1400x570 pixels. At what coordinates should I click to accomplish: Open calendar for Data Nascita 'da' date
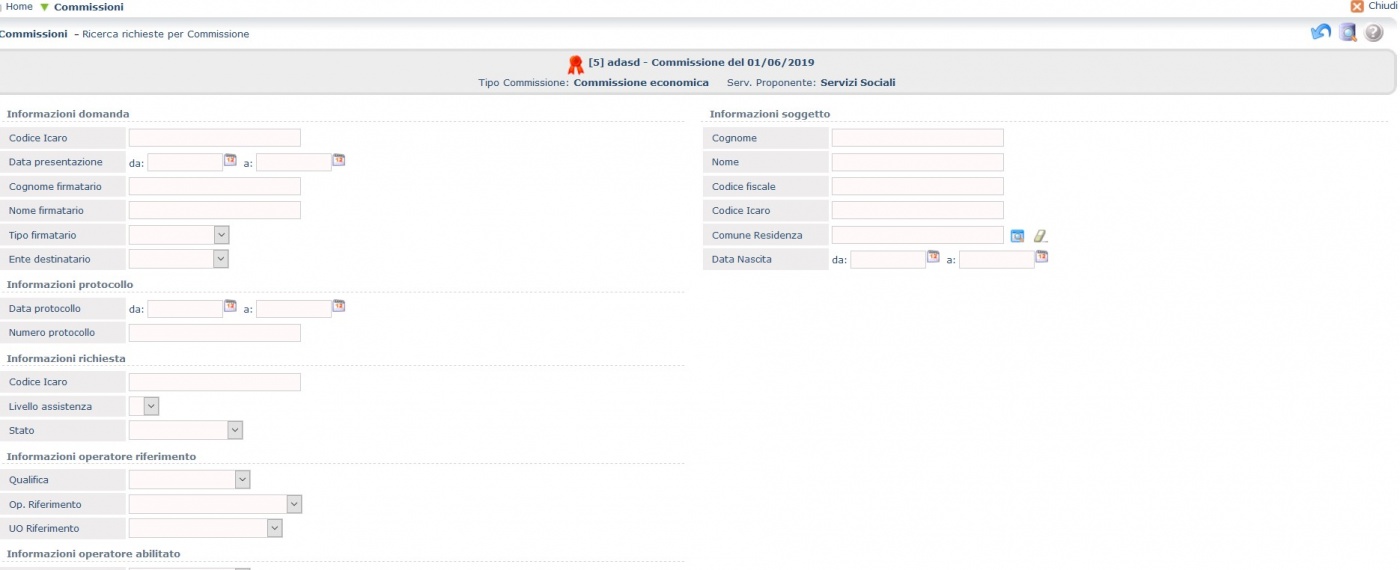(933, 257)
